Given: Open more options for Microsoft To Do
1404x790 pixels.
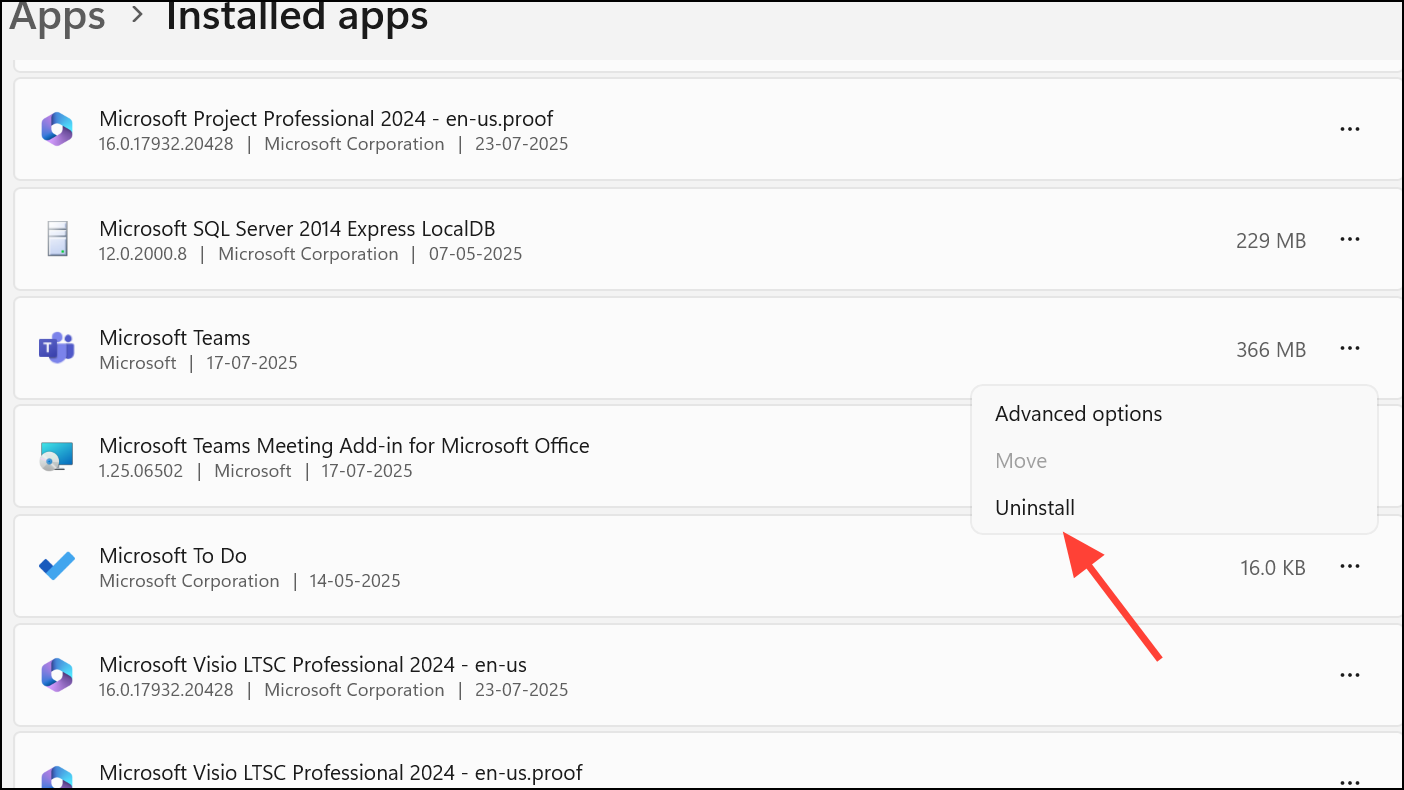Looking at the screenshot, I should [1349, 567].
